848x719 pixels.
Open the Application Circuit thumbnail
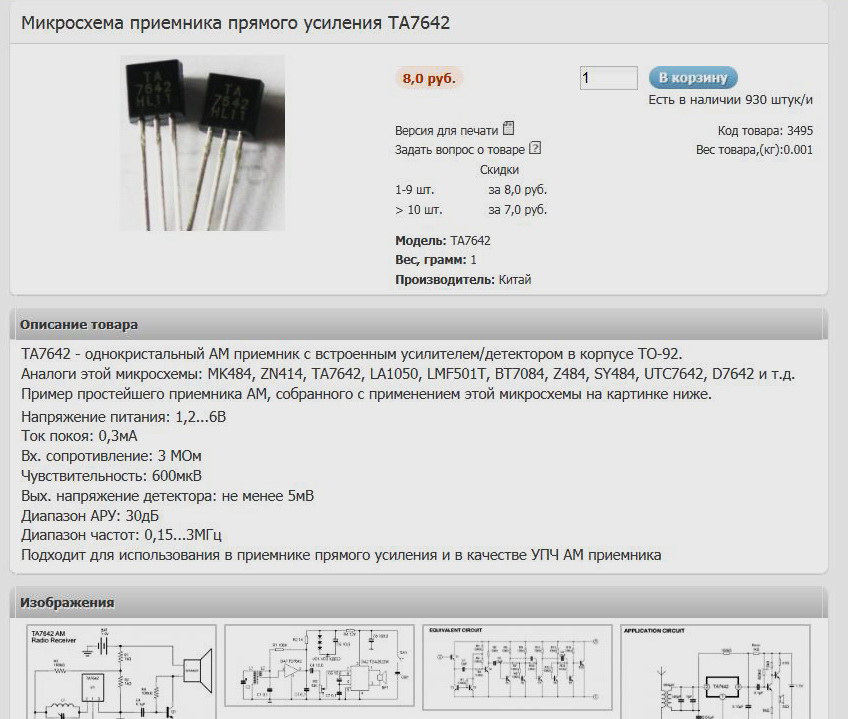click(x=716, y=671)
